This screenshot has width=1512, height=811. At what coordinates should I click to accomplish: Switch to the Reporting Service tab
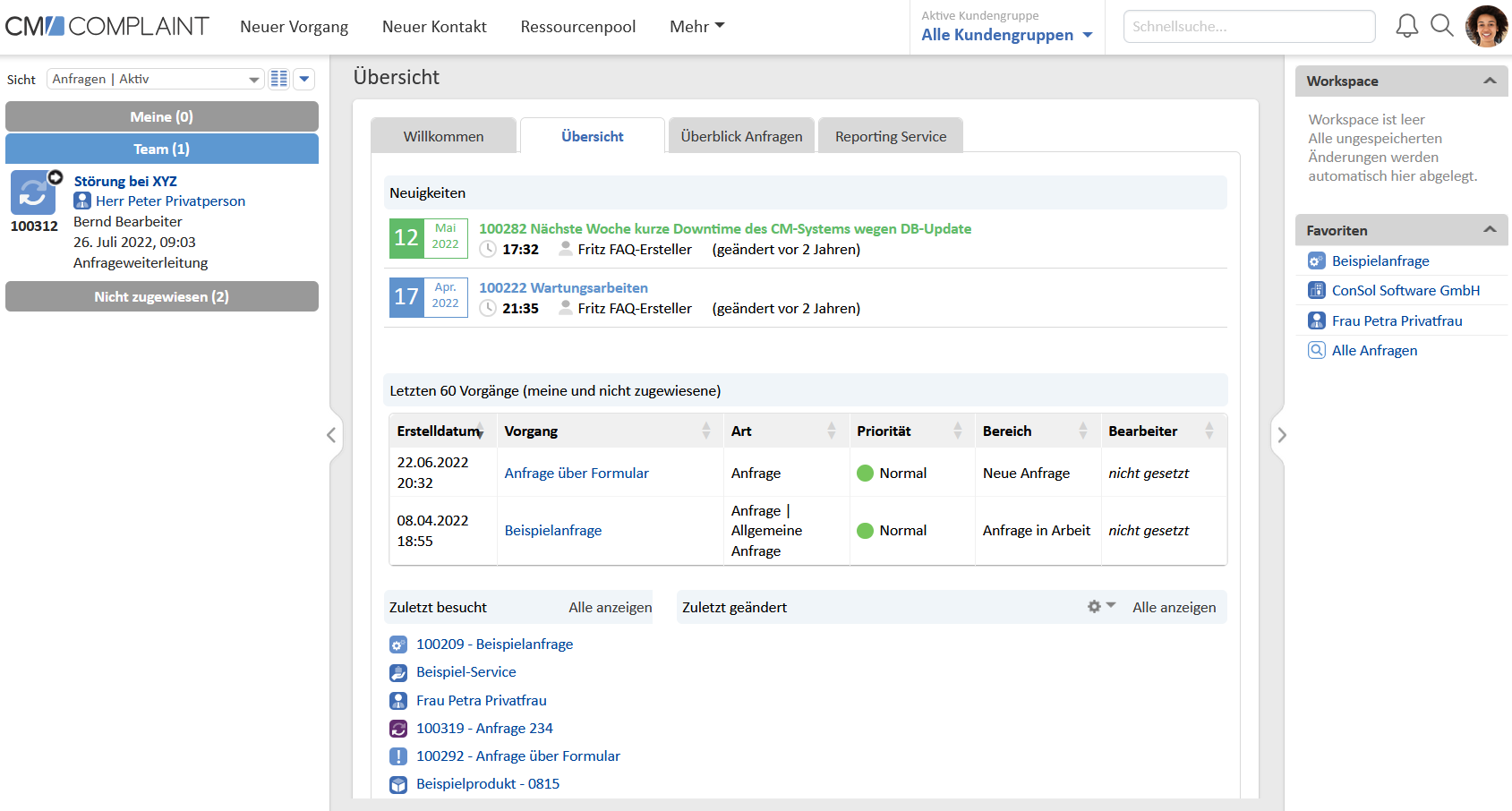(891, 136)
